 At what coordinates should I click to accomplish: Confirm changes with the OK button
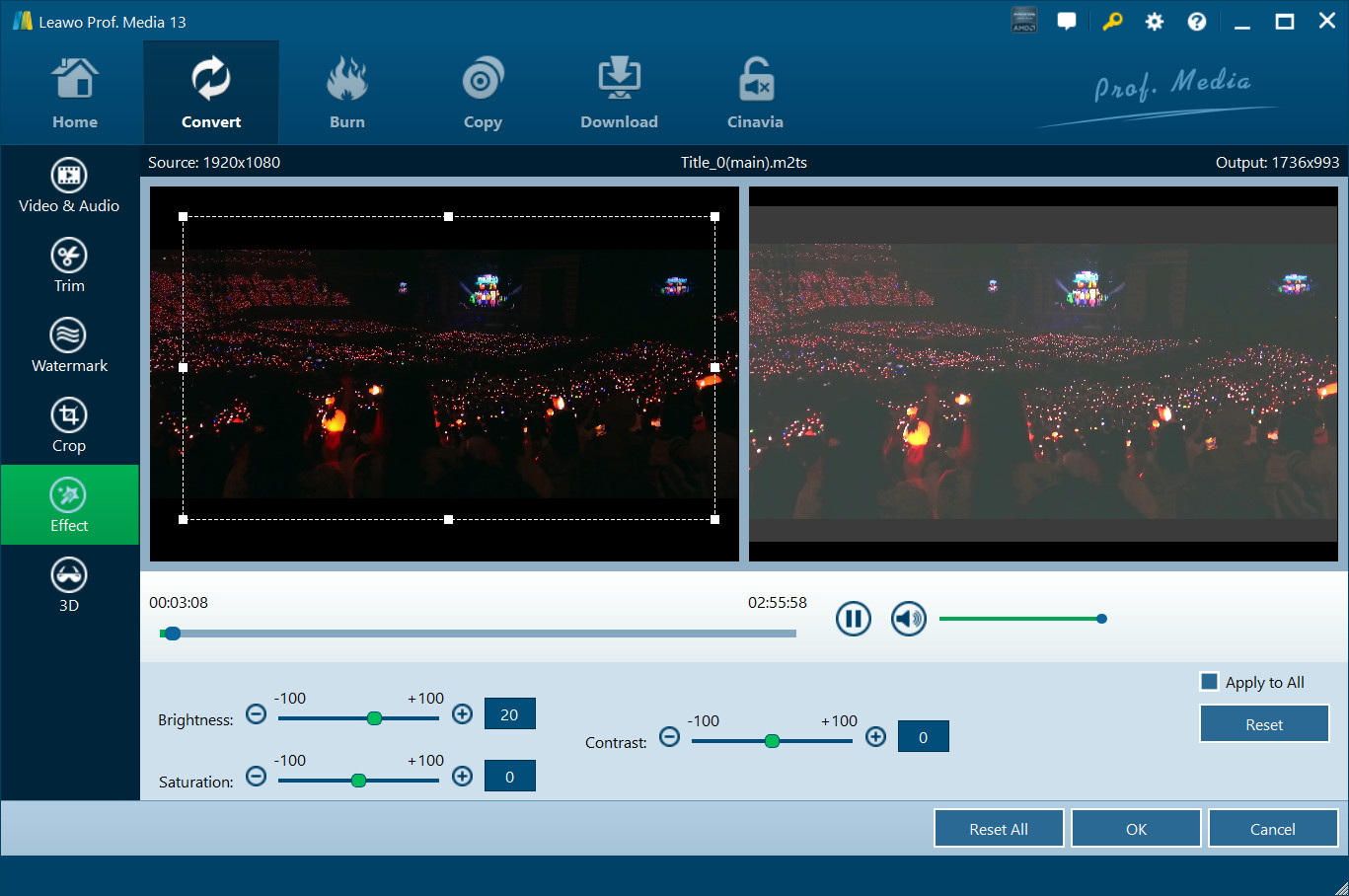point(1136,829)
